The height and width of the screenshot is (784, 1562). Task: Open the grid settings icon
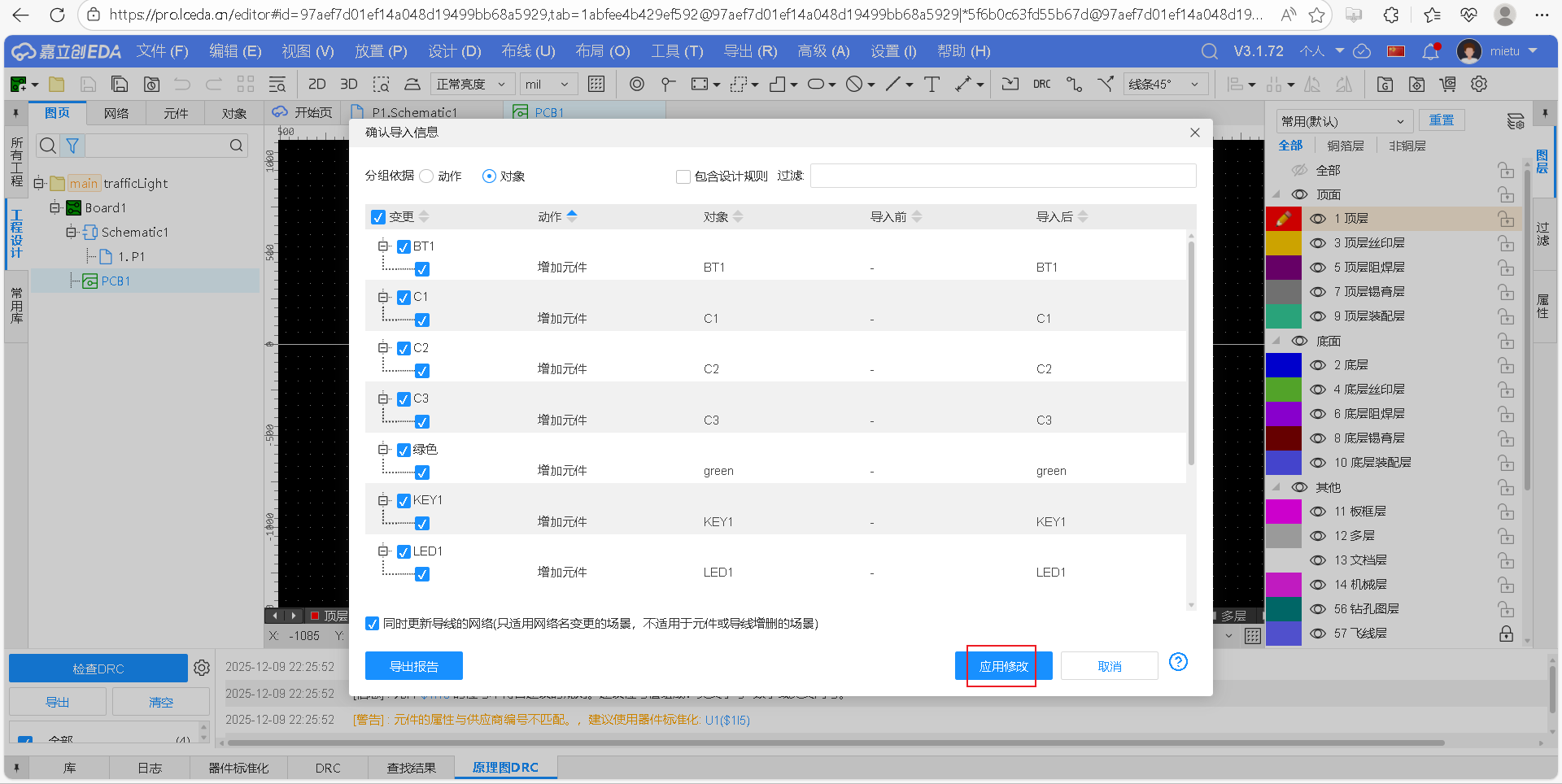(597, 84)
